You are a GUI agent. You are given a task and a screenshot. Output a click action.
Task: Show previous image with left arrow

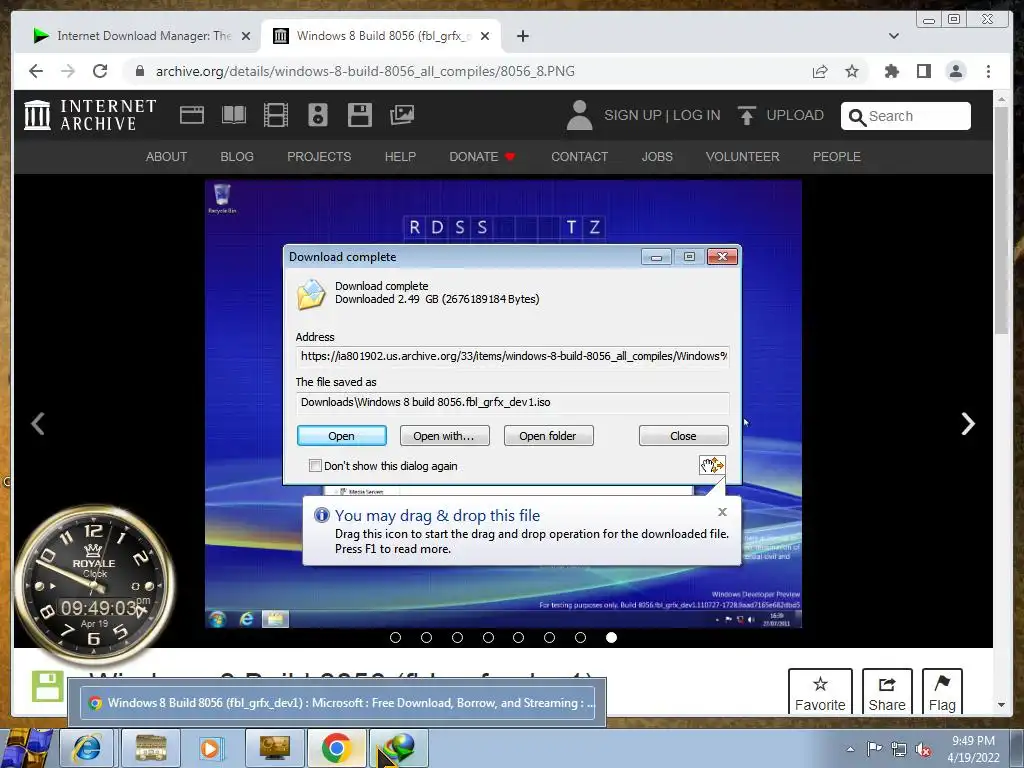[x=38, y=424]
